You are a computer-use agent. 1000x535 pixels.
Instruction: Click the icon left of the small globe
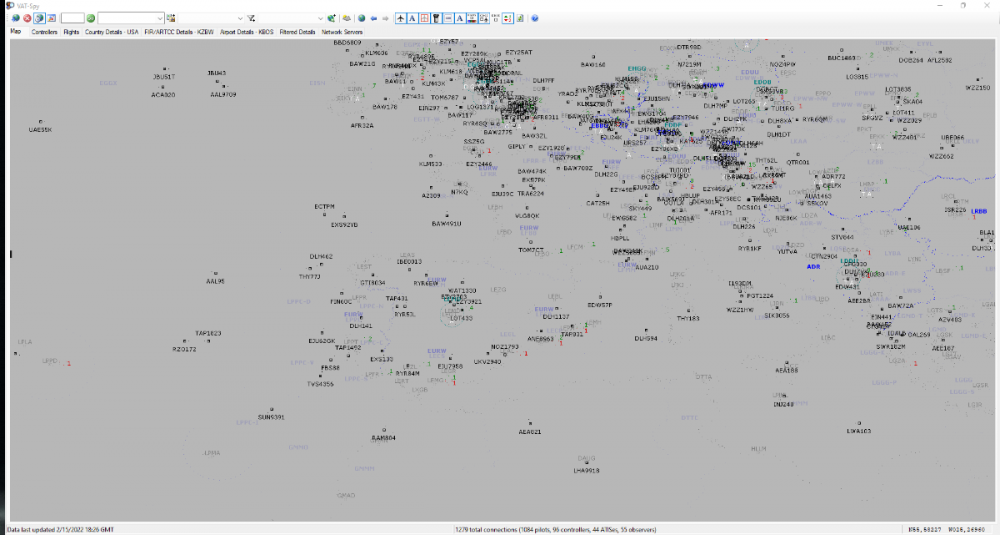click(x=347, y=18)
